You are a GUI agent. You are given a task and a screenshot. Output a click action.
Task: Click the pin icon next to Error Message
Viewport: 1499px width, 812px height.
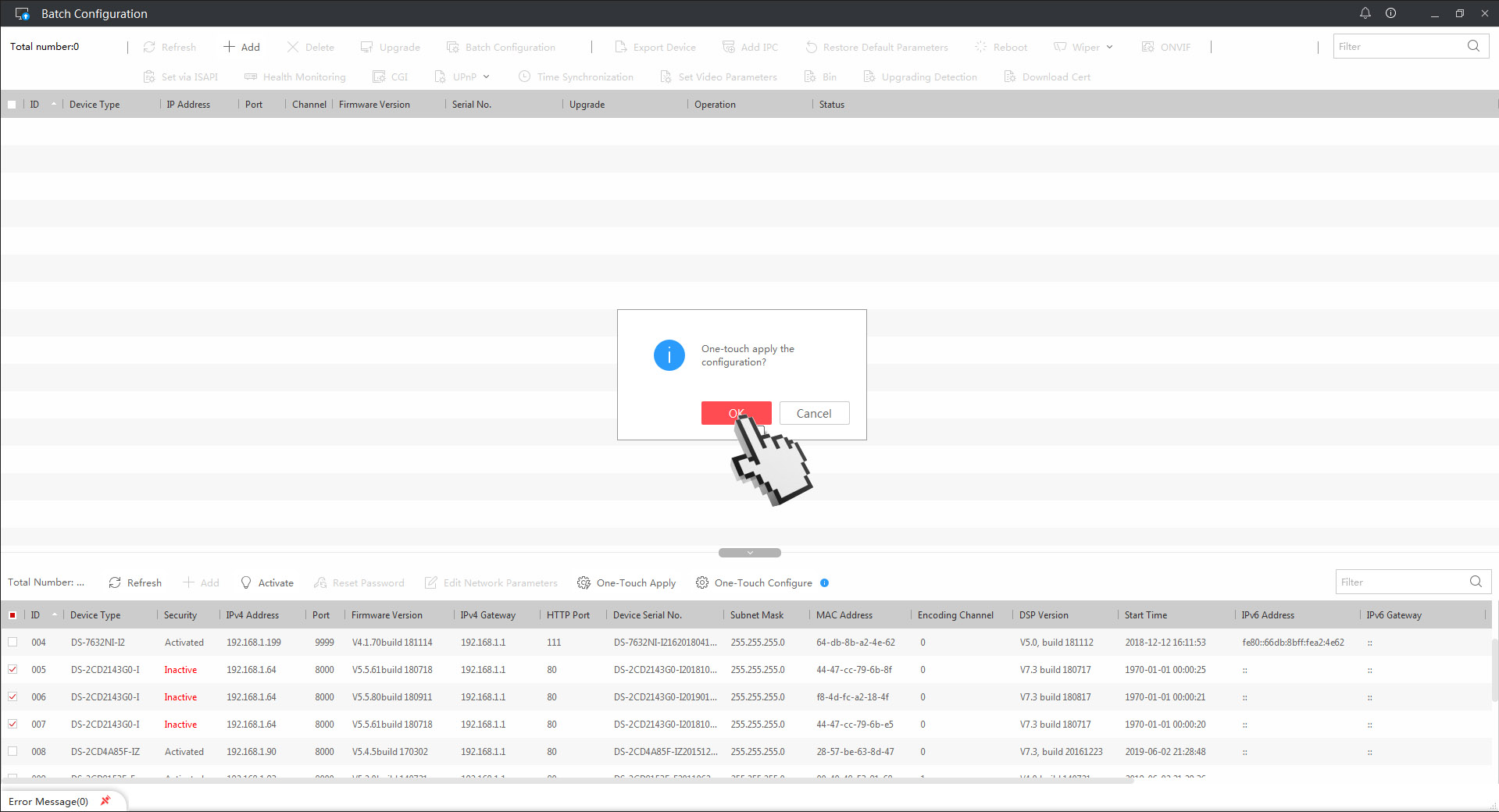pos(105,801)
